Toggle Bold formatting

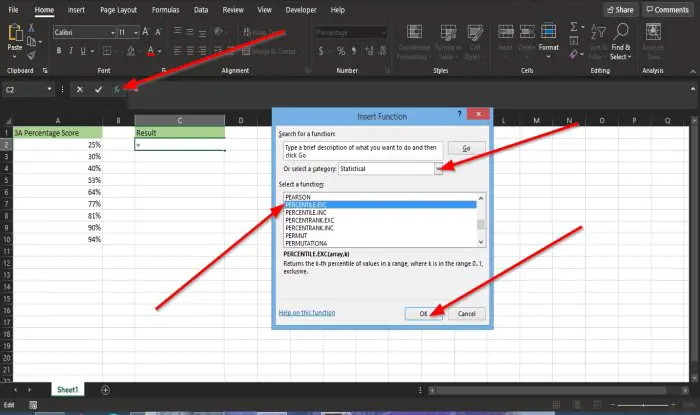tap(59, 51)
